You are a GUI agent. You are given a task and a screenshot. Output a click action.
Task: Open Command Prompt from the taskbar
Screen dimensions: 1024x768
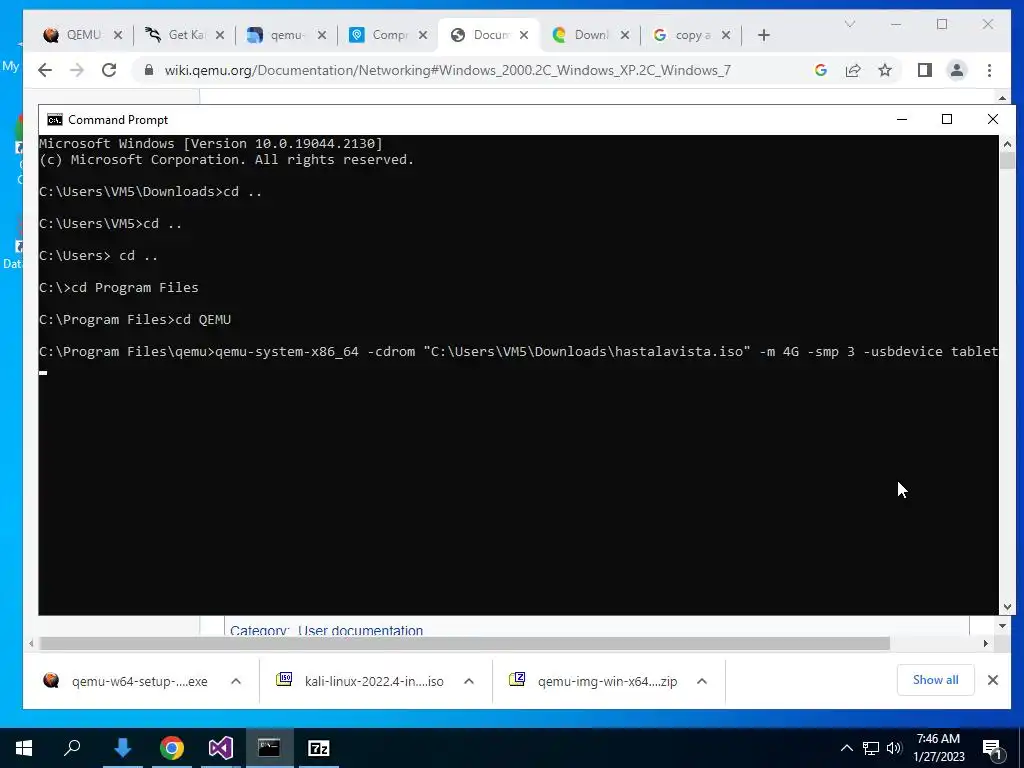269,748
